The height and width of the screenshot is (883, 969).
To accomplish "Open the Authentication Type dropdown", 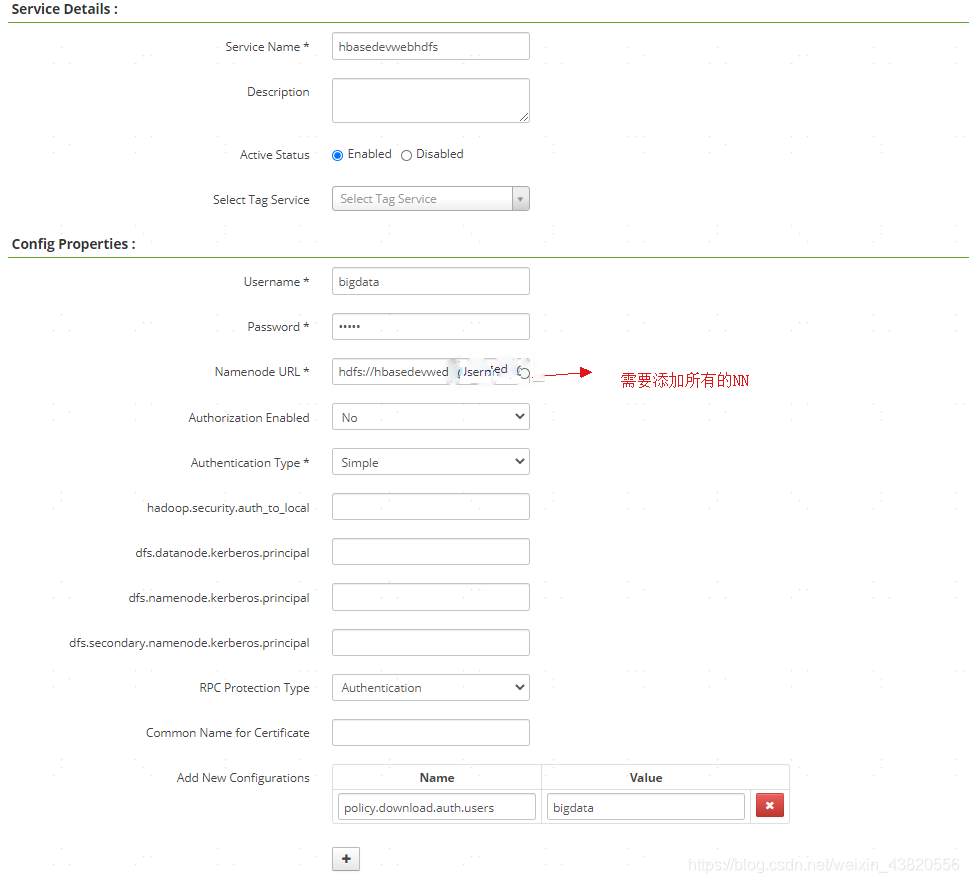I will click(430, 461).
